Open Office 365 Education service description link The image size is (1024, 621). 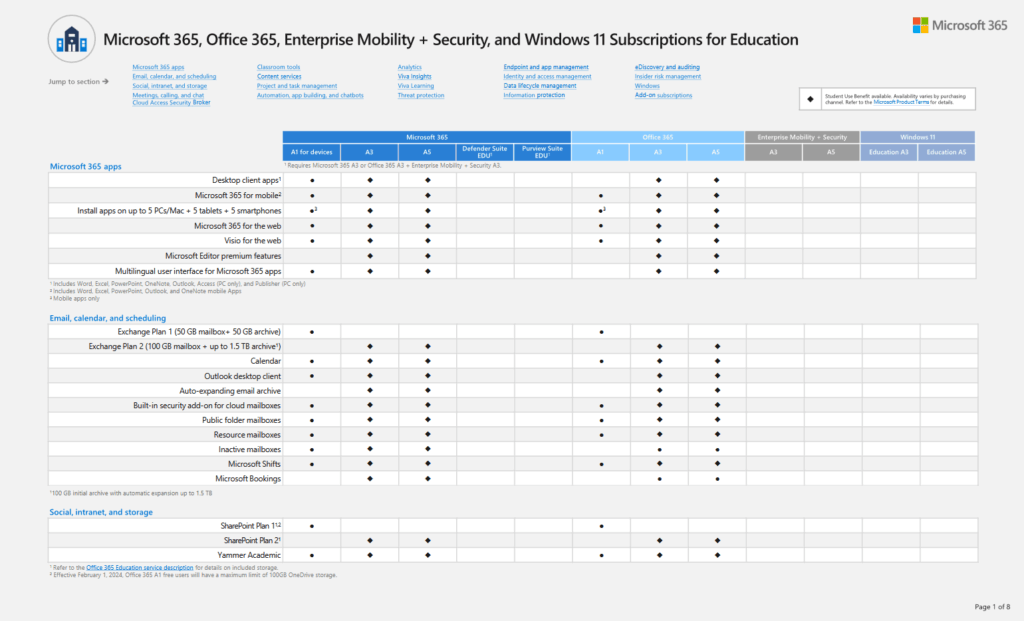coord(140,568)
